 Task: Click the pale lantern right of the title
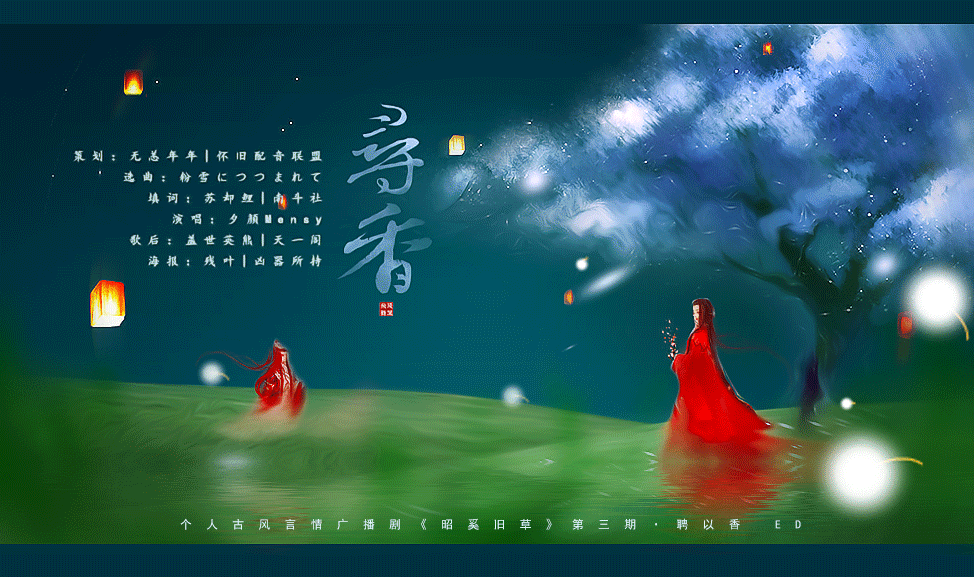click(x=456, y=145)
